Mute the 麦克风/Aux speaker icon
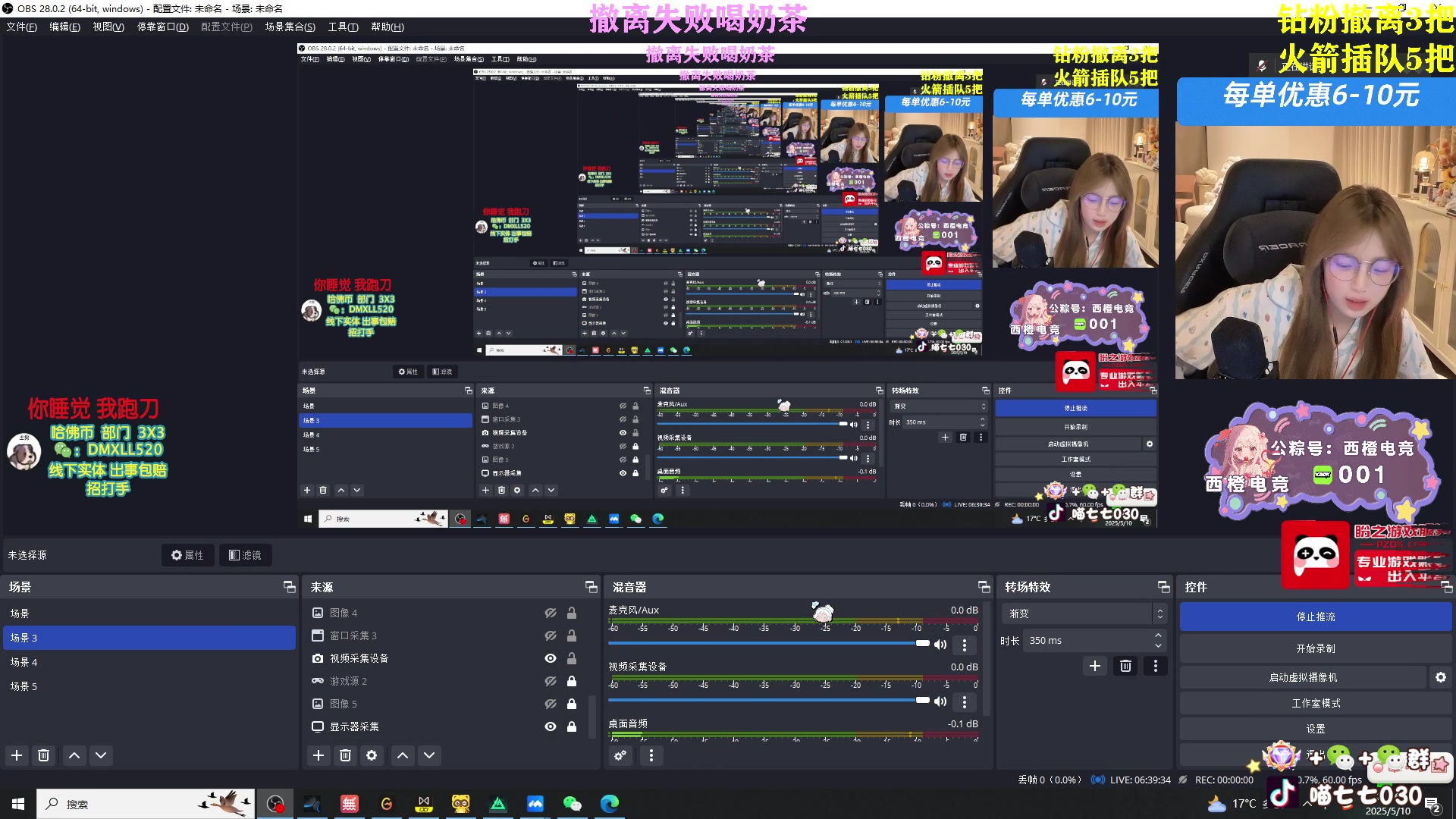 940,645
